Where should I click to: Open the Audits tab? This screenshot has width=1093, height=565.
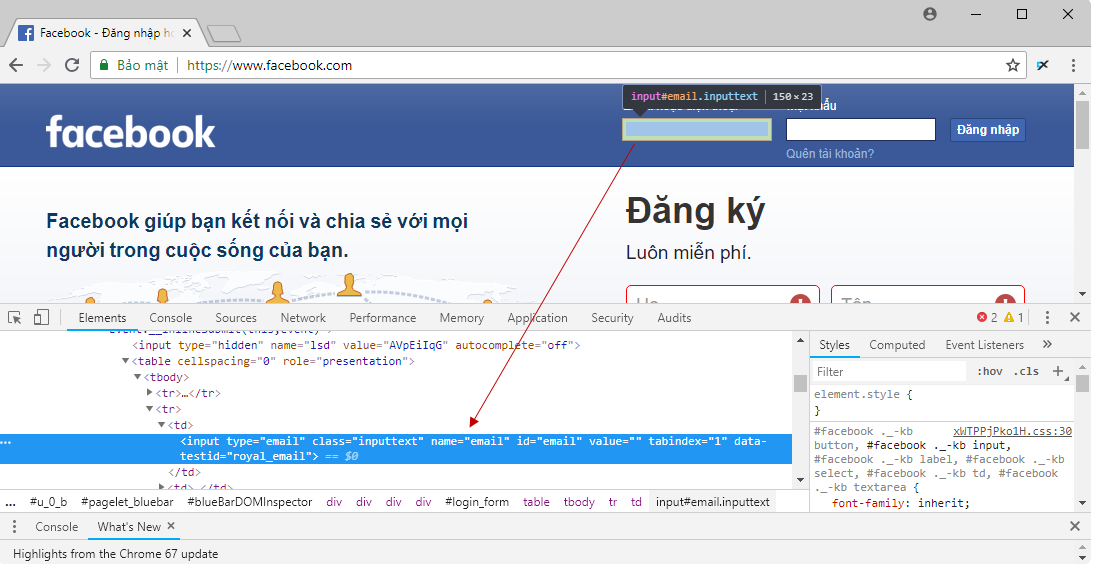coord(674,318)
